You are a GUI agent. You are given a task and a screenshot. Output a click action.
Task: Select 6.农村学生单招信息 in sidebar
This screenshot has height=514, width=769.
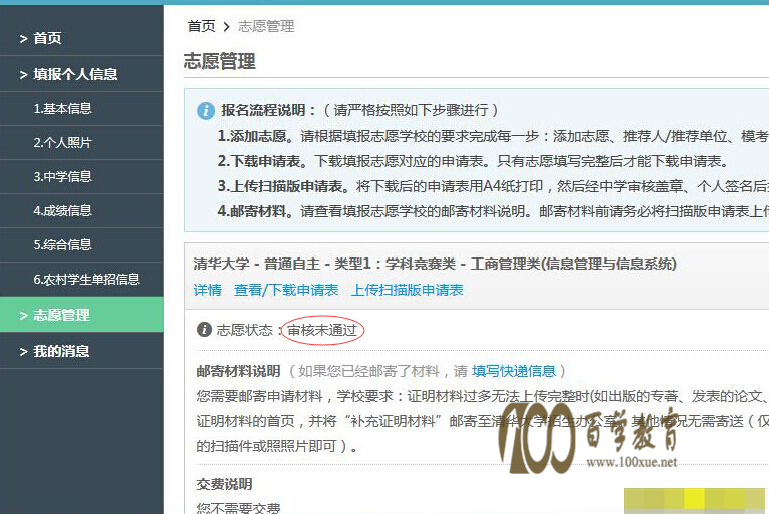(86, 280)
